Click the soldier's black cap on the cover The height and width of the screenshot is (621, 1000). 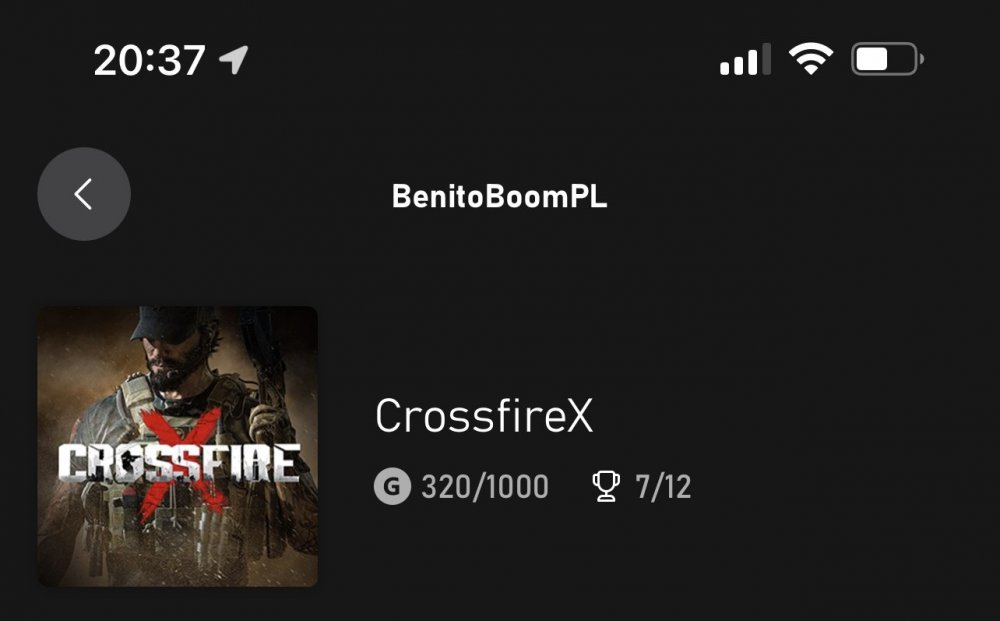click(x=165, y=325)
